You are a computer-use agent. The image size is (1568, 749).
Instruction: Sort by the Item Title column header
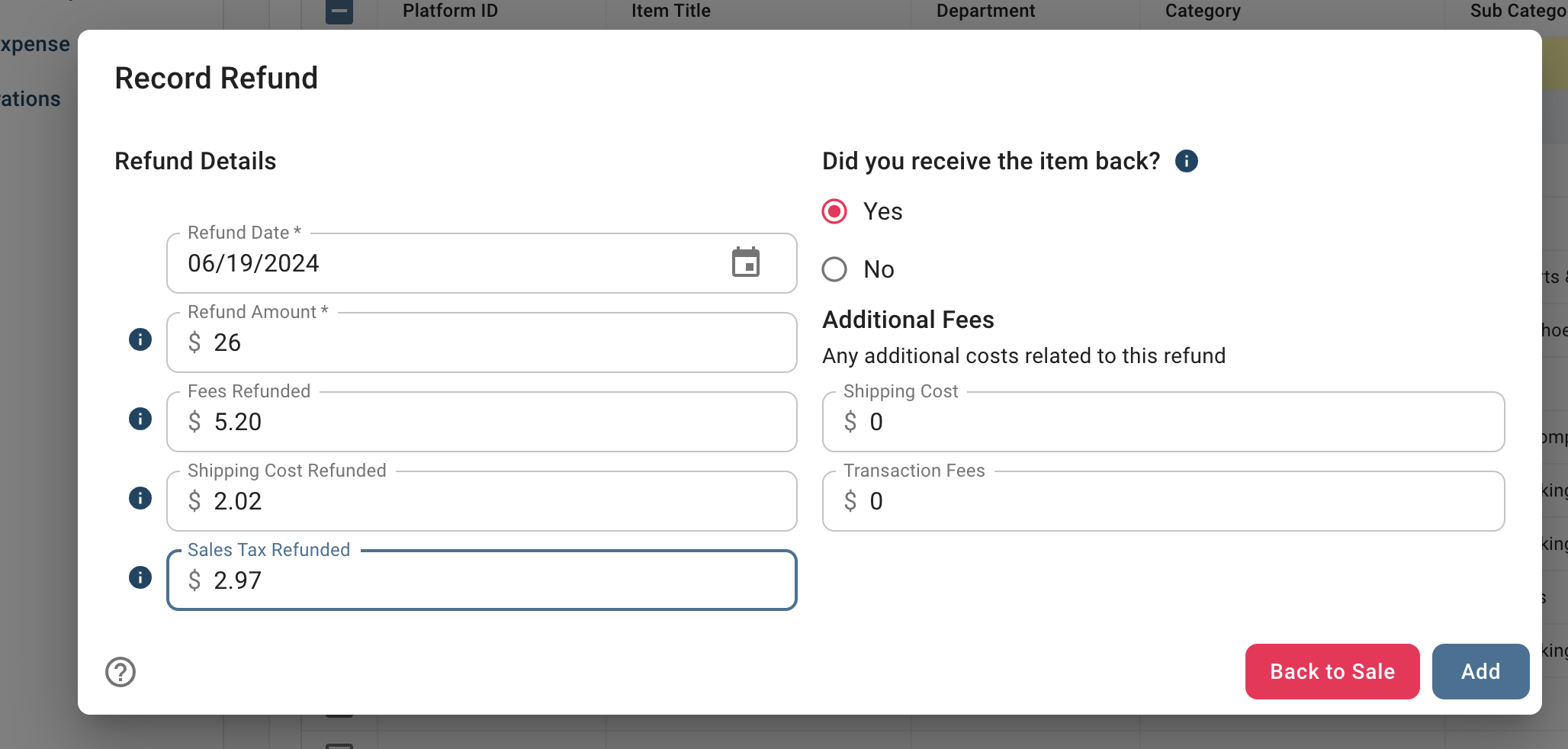click(671, 11)
